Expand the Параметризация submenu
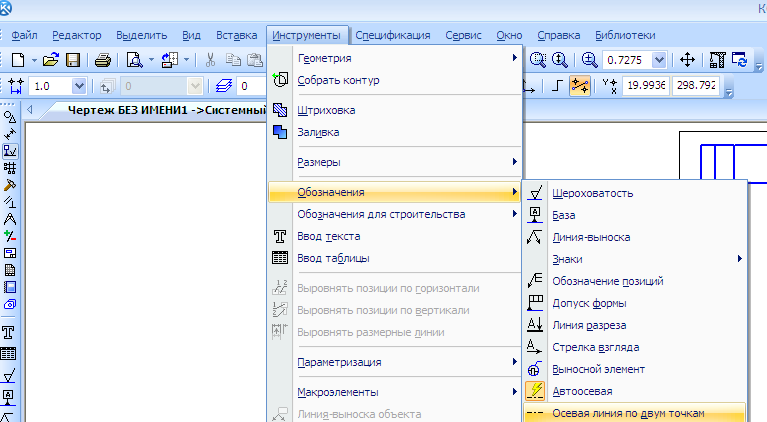The height and width of the screenshot is (422, 767). pos(394,362)
